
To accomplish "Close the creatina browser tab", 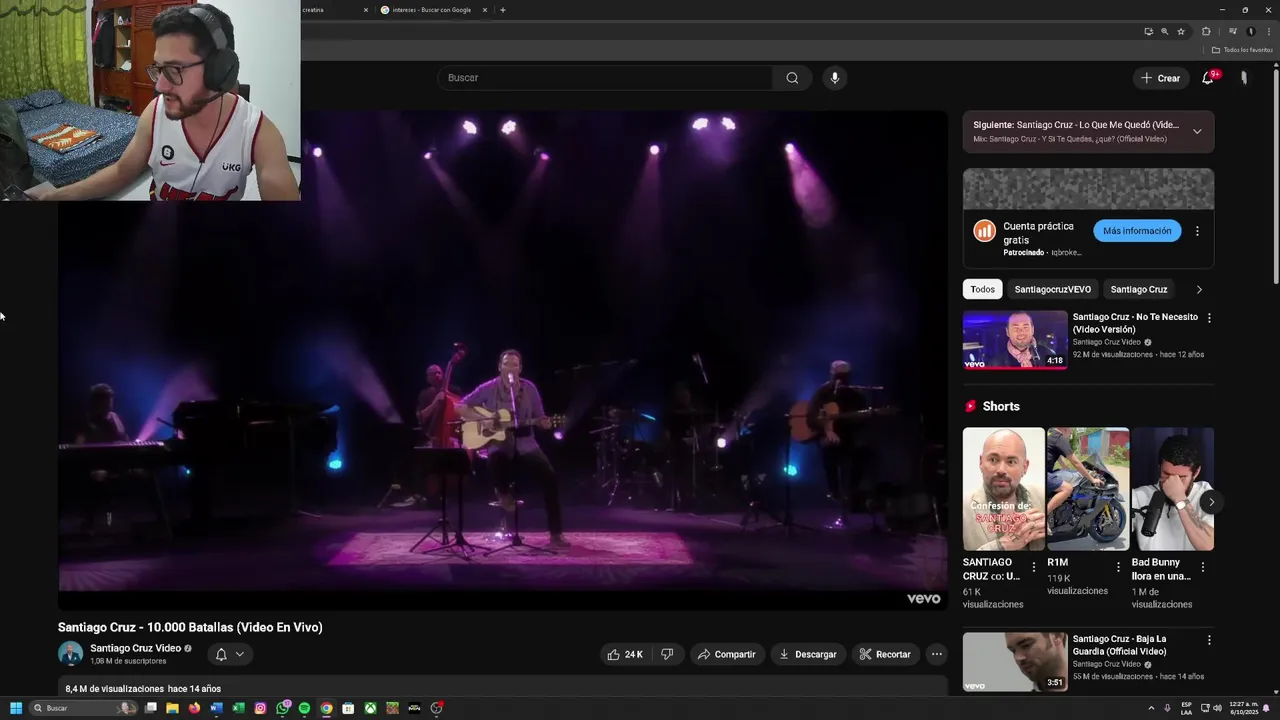I will 365,10.
